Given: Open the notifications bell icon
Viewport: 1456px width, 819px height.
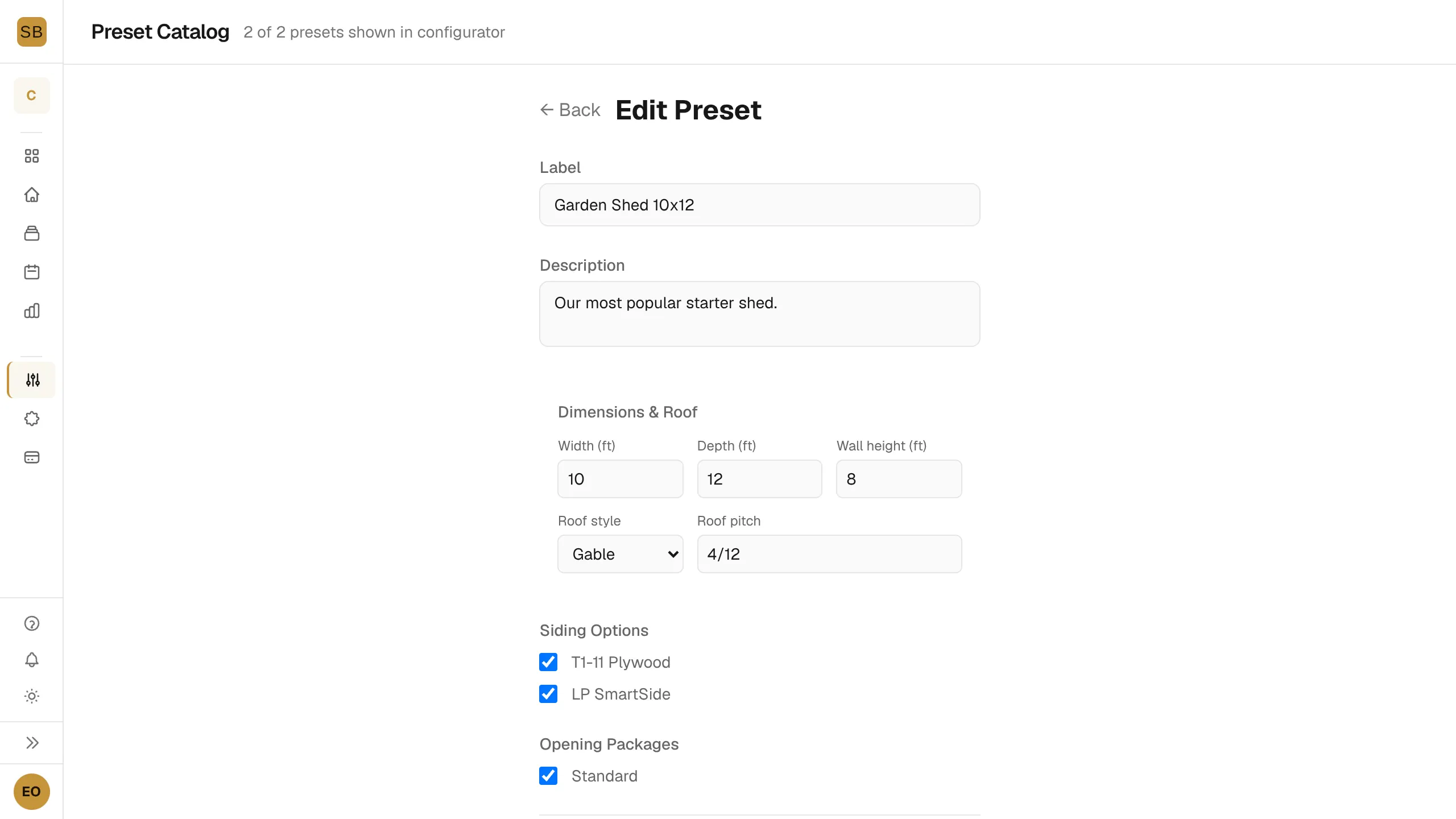Looking at the screenshot, I should tap(31, 660).
